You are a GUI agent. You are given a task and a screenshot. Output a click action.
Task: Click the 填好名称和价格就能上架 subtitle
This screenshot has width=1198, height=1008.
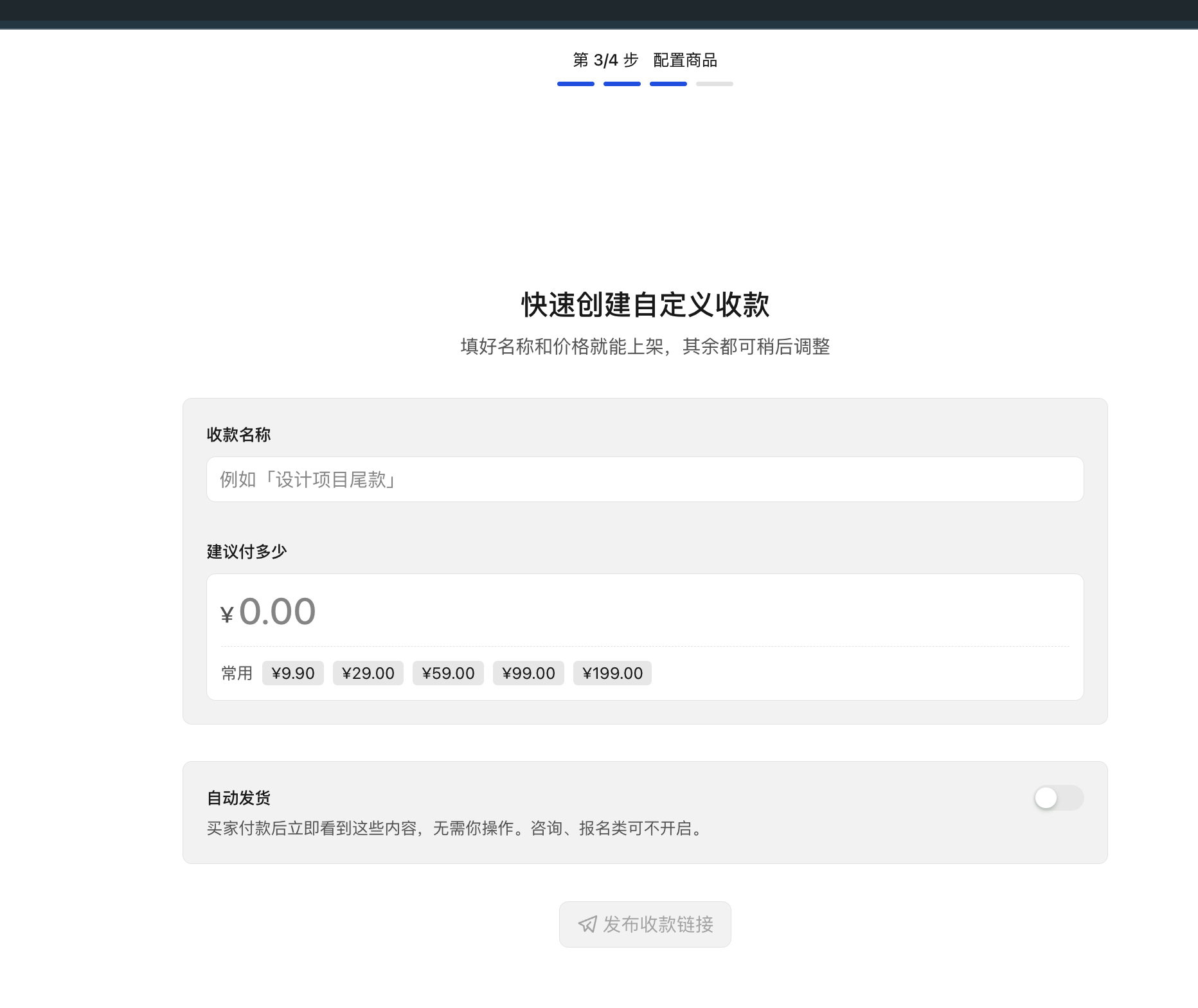tap(645, 346)
